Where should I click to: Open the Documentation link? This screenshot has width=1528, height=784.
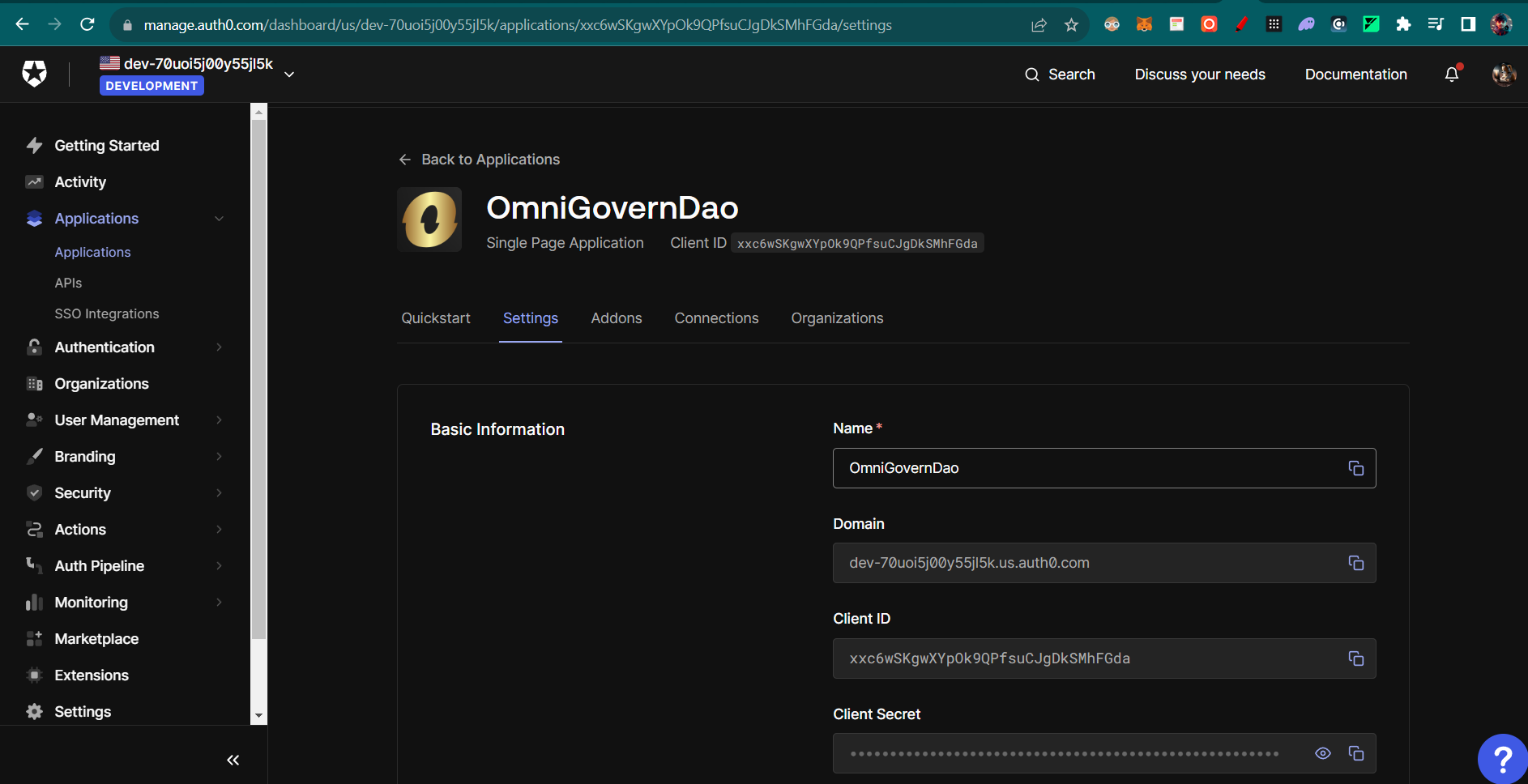(1355, 74)
